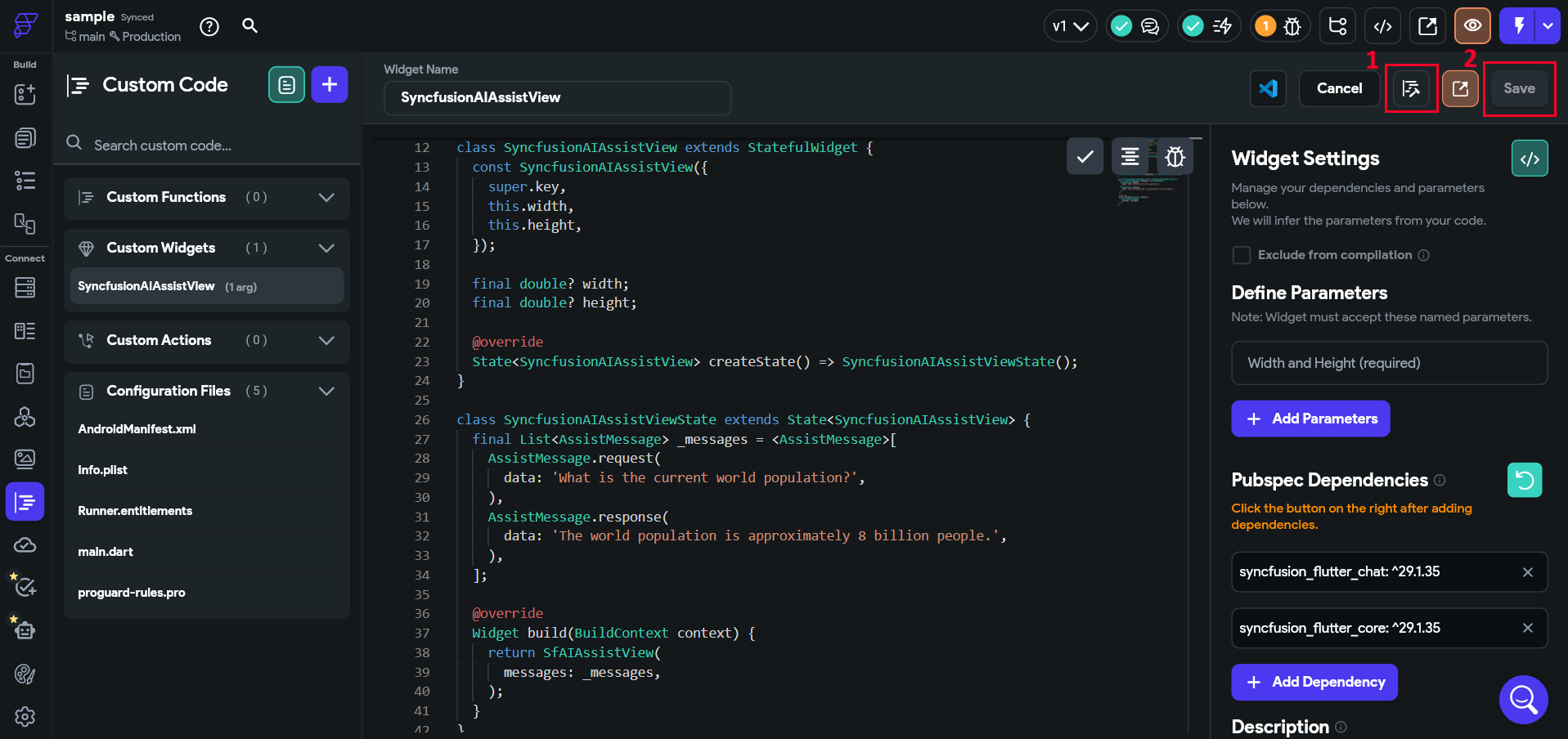Open Theme settings from the left sidebar
This screenshot has height=739, width=1568.
tap(25, 674)
